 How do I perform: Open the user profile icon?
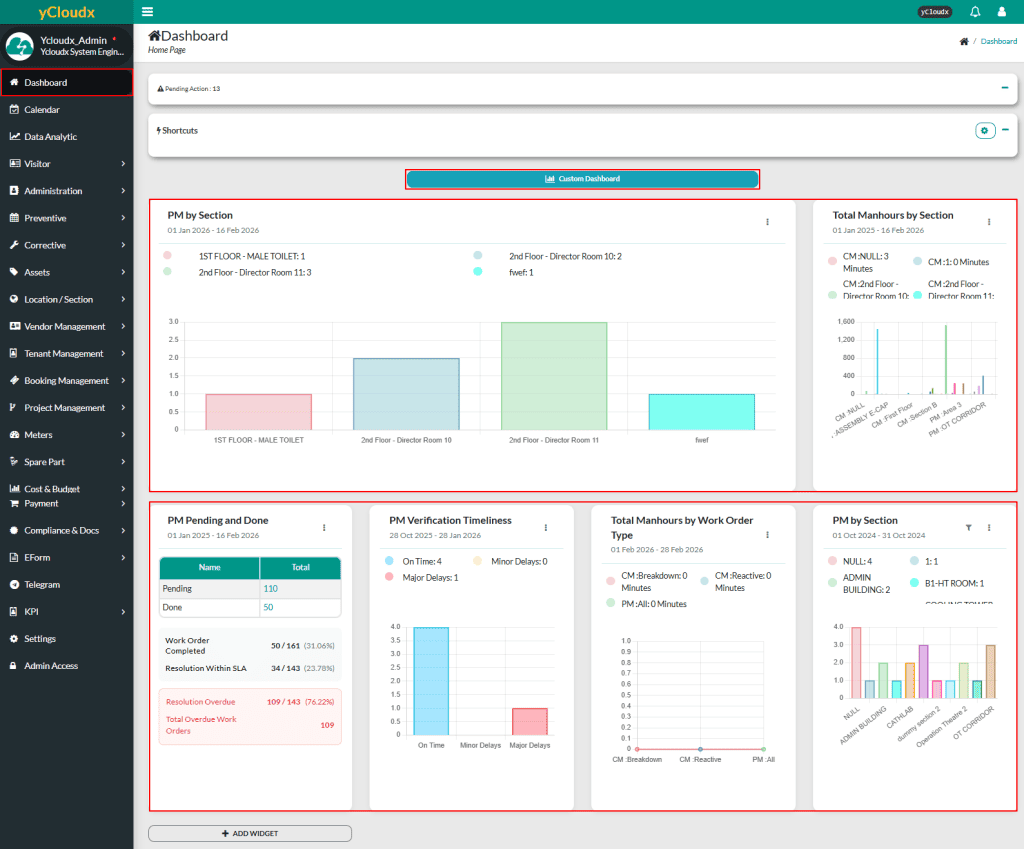pyautogui.click(x=1002, y=12)
